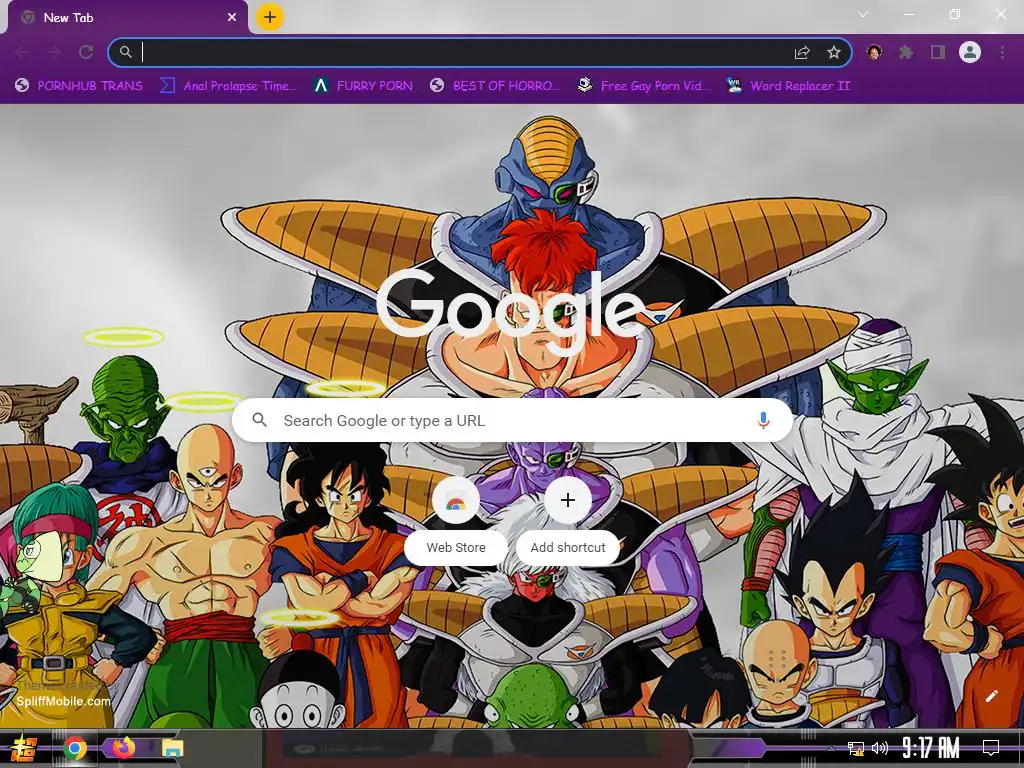Click the Add shortcut button
This screenshot has height=768, width=1024.
[568, 519]
